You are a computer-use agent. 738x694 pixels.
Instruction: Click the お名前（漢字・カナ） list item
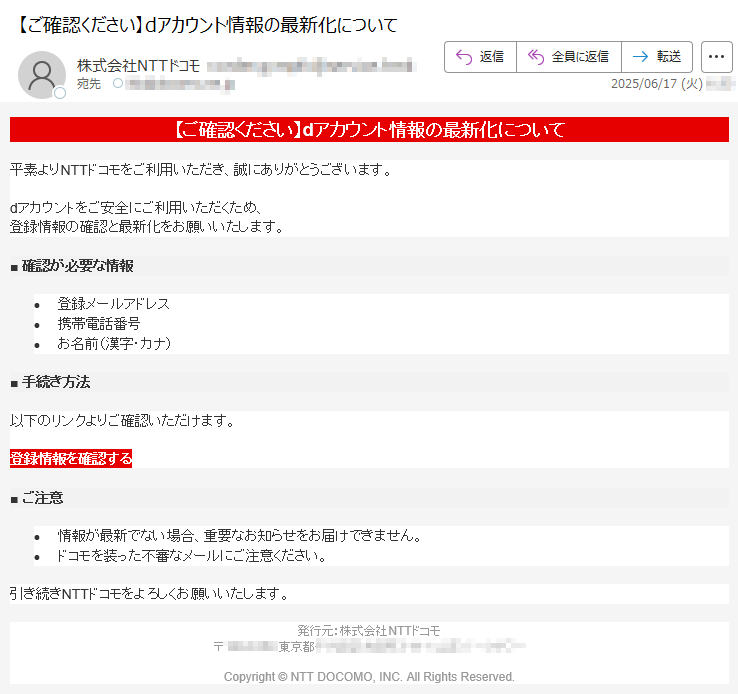click(x=114, y=343)
